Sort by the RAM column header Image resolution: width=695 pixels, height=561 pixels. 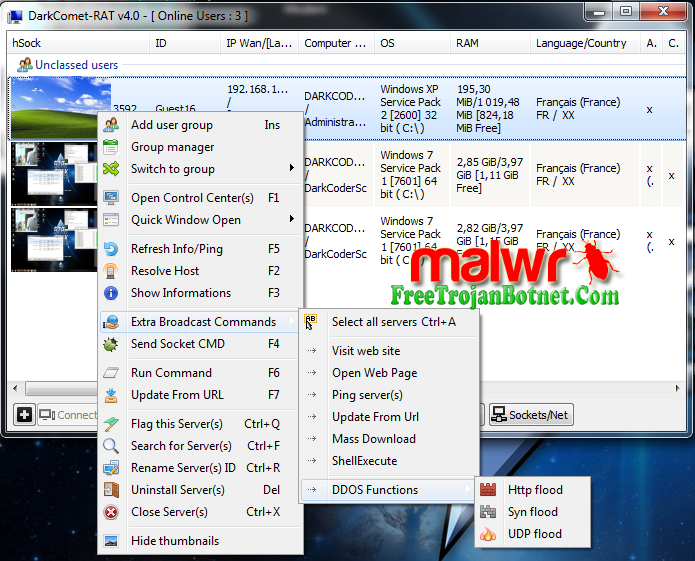point(490,43)
